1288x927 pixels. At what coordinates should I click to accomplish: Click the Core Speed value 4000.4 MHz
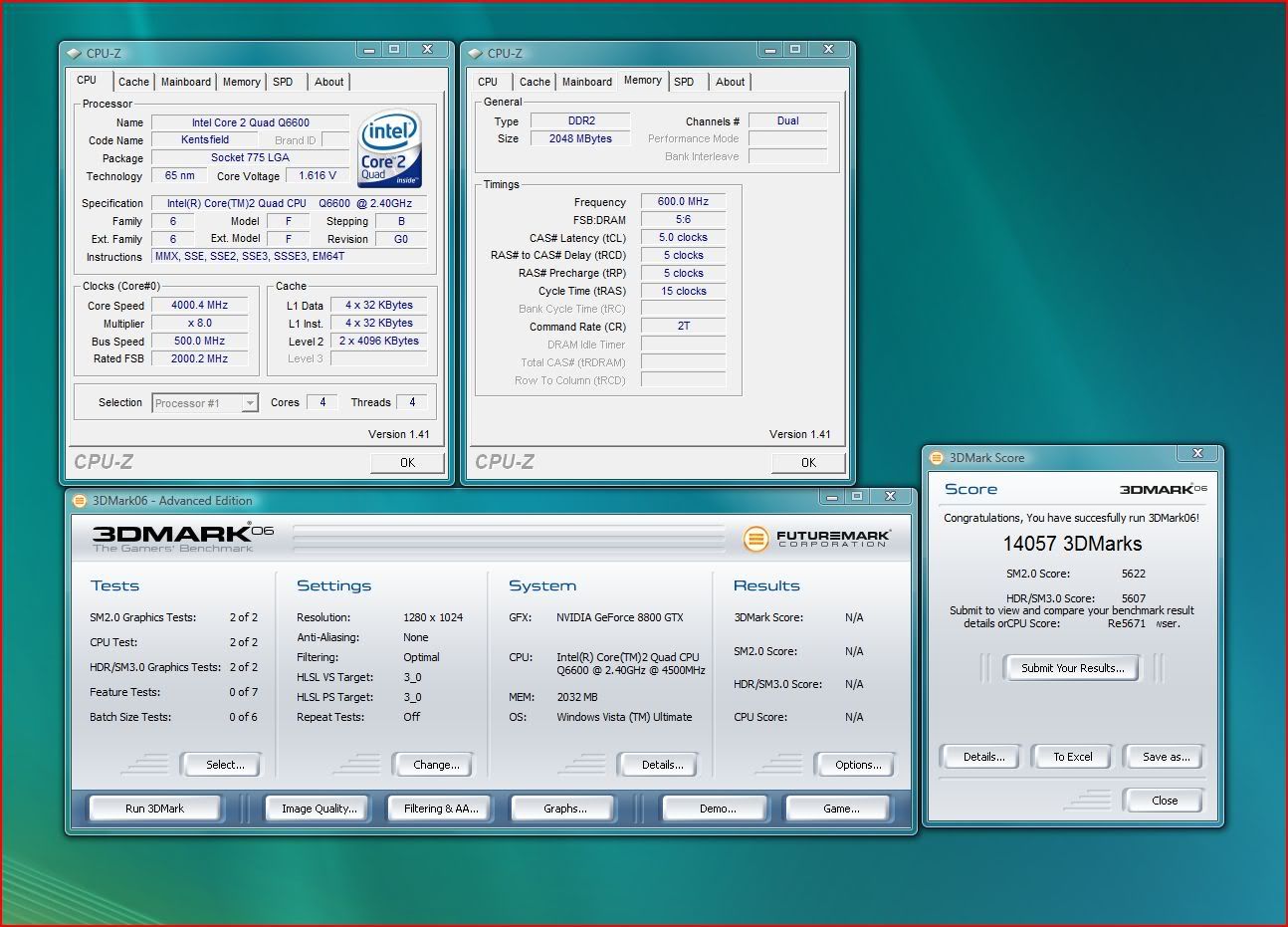(x=199, y=306)
